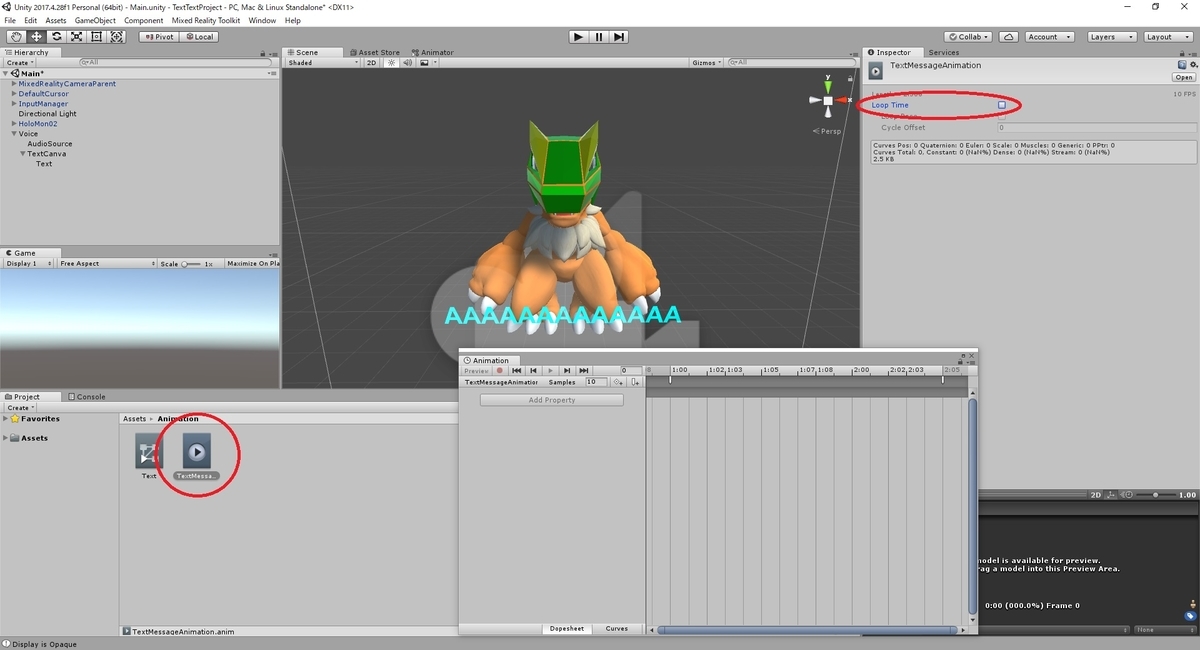The image size is (1200, 650).
Task: Open the Shaded draw mode dropdown
Action: 323,63
